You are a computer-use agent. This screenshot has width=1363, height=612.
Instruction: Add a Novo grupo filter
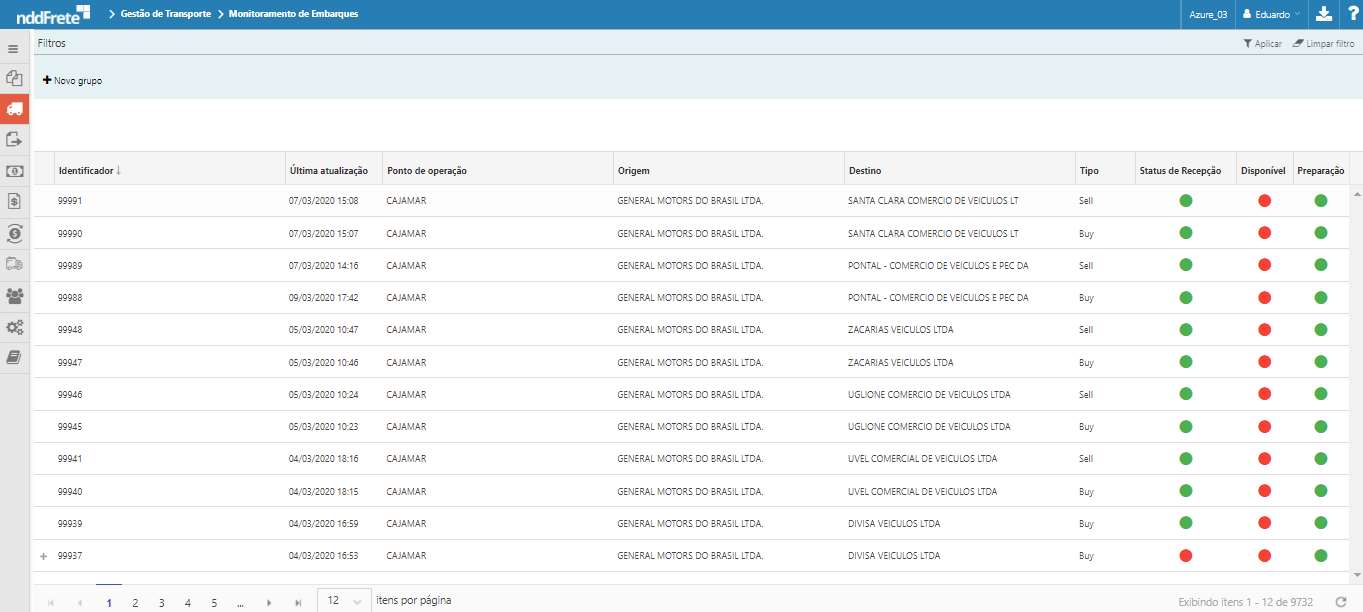[72, 80]
